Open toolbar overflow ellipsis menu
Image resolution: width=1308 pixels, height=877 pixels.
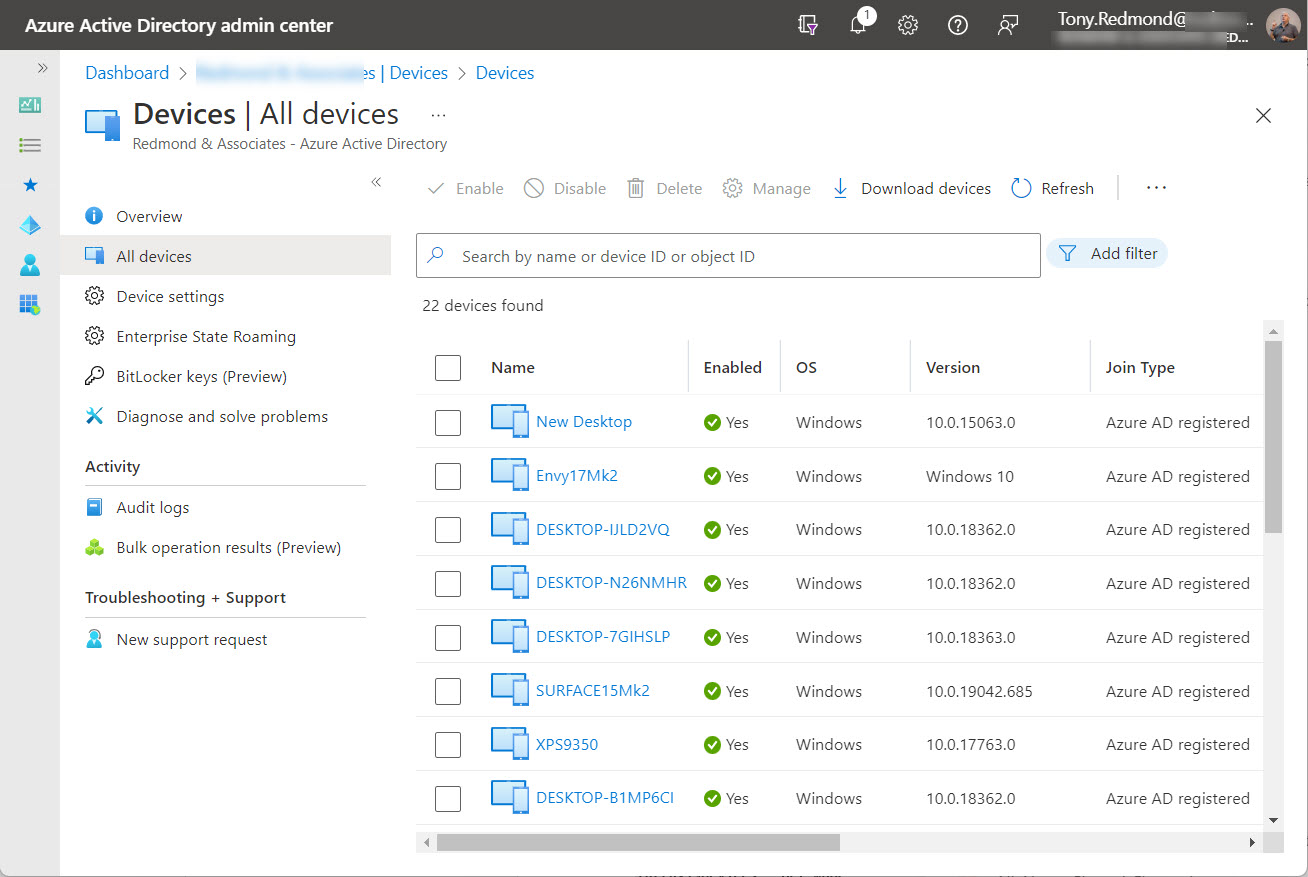1157,188
